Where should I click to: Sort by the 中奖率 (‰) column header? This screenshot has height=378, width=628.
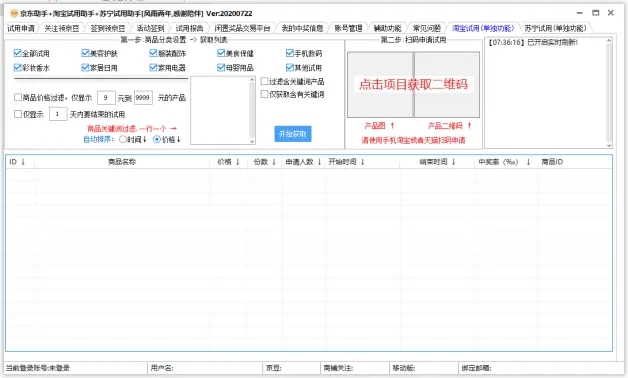(505, 162)
